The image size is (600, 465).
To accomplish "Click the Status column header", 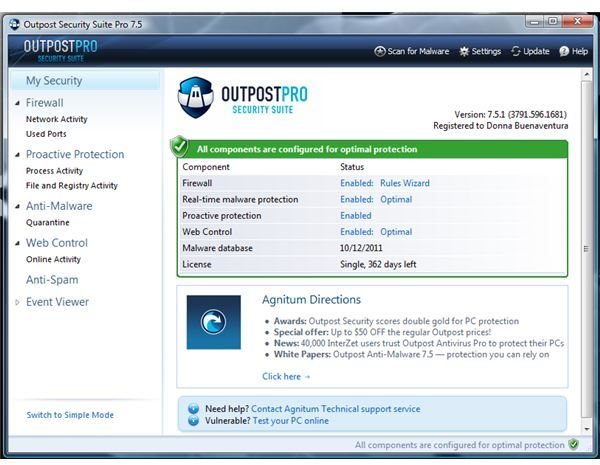I will [x=352, y=167].
